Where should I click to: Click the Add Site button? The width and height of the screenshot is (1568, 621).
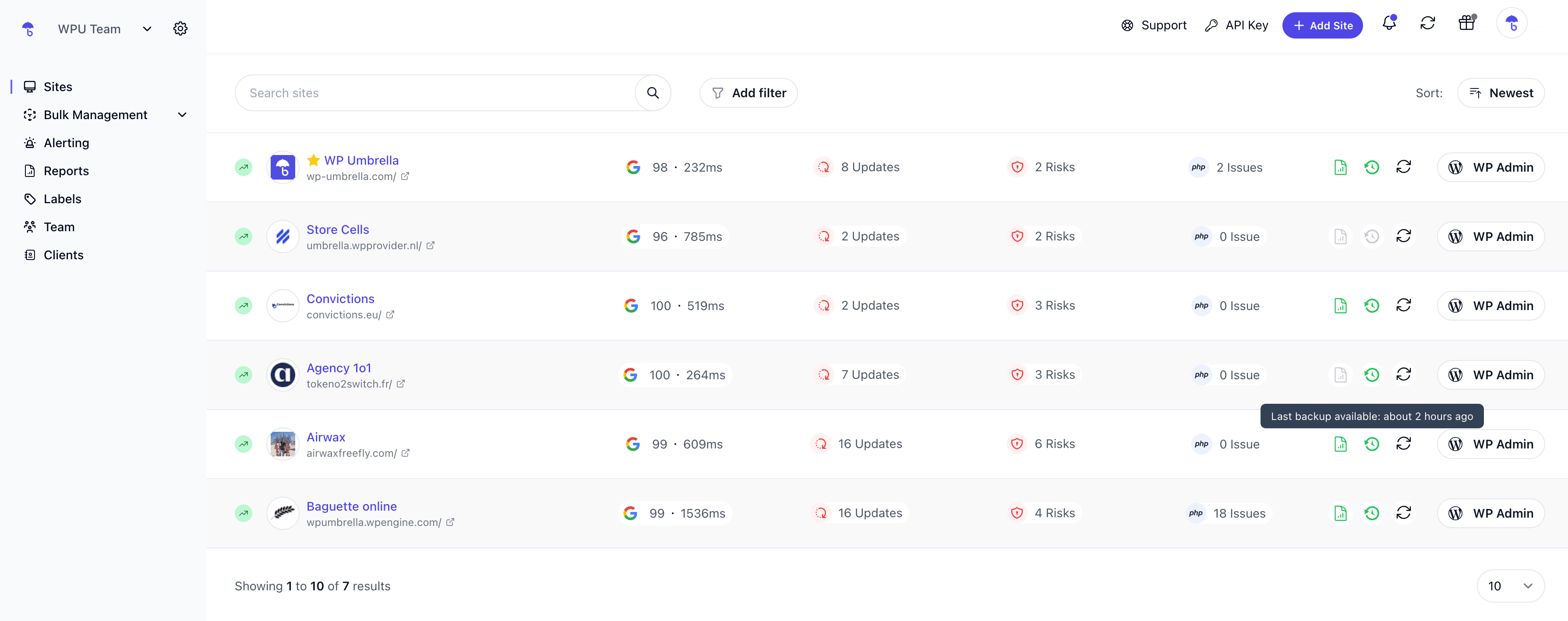coord(1322,25)
